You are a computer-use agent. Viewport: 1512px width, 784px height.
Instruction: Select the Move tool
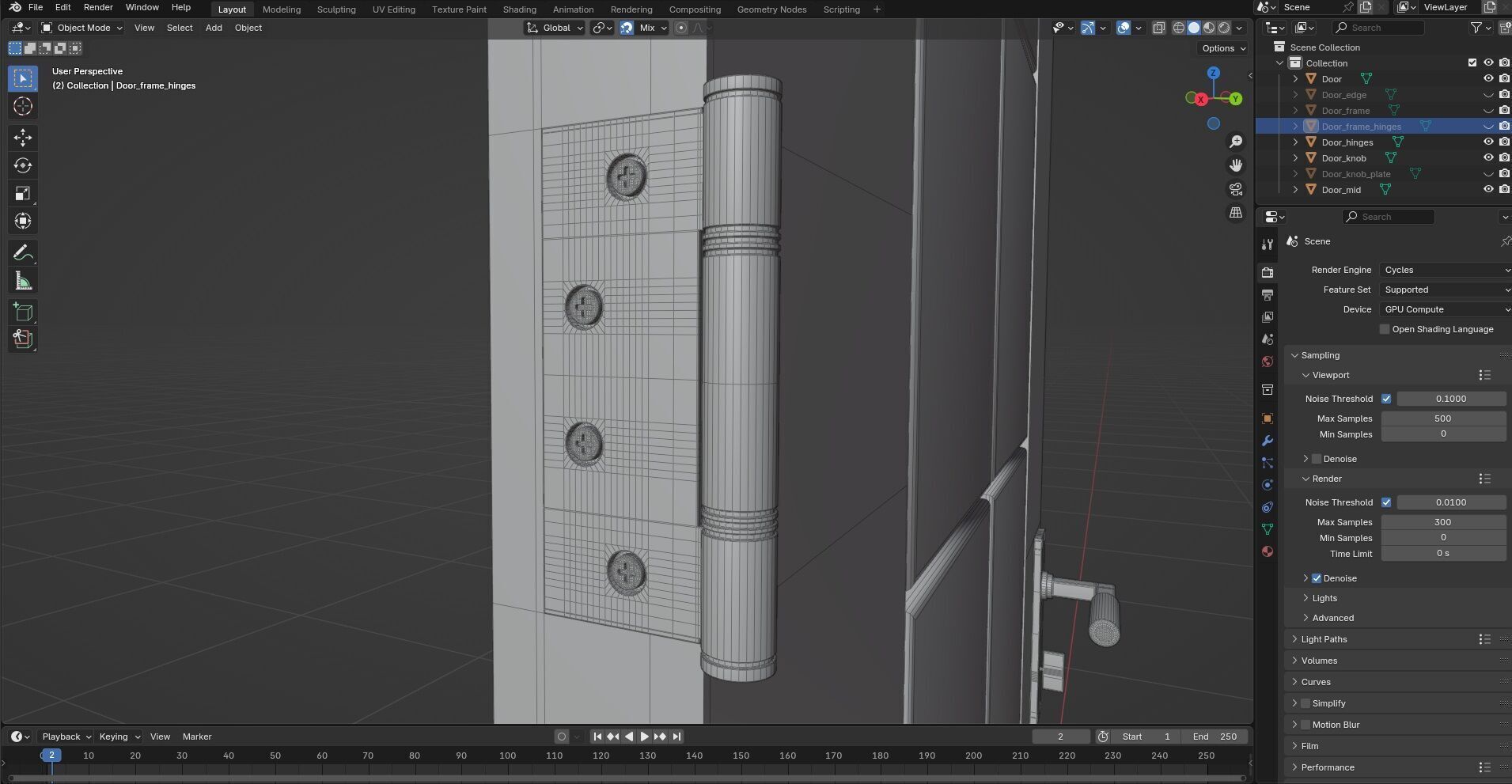coord(22,138)
